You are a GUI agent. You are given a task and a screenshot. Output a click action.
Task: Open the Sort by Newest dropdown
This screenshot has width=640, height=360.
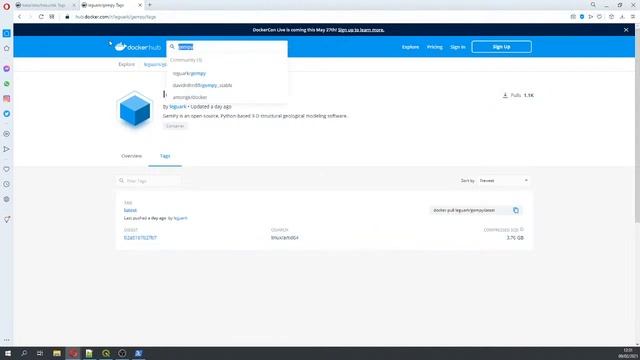[x=503, y=180]
